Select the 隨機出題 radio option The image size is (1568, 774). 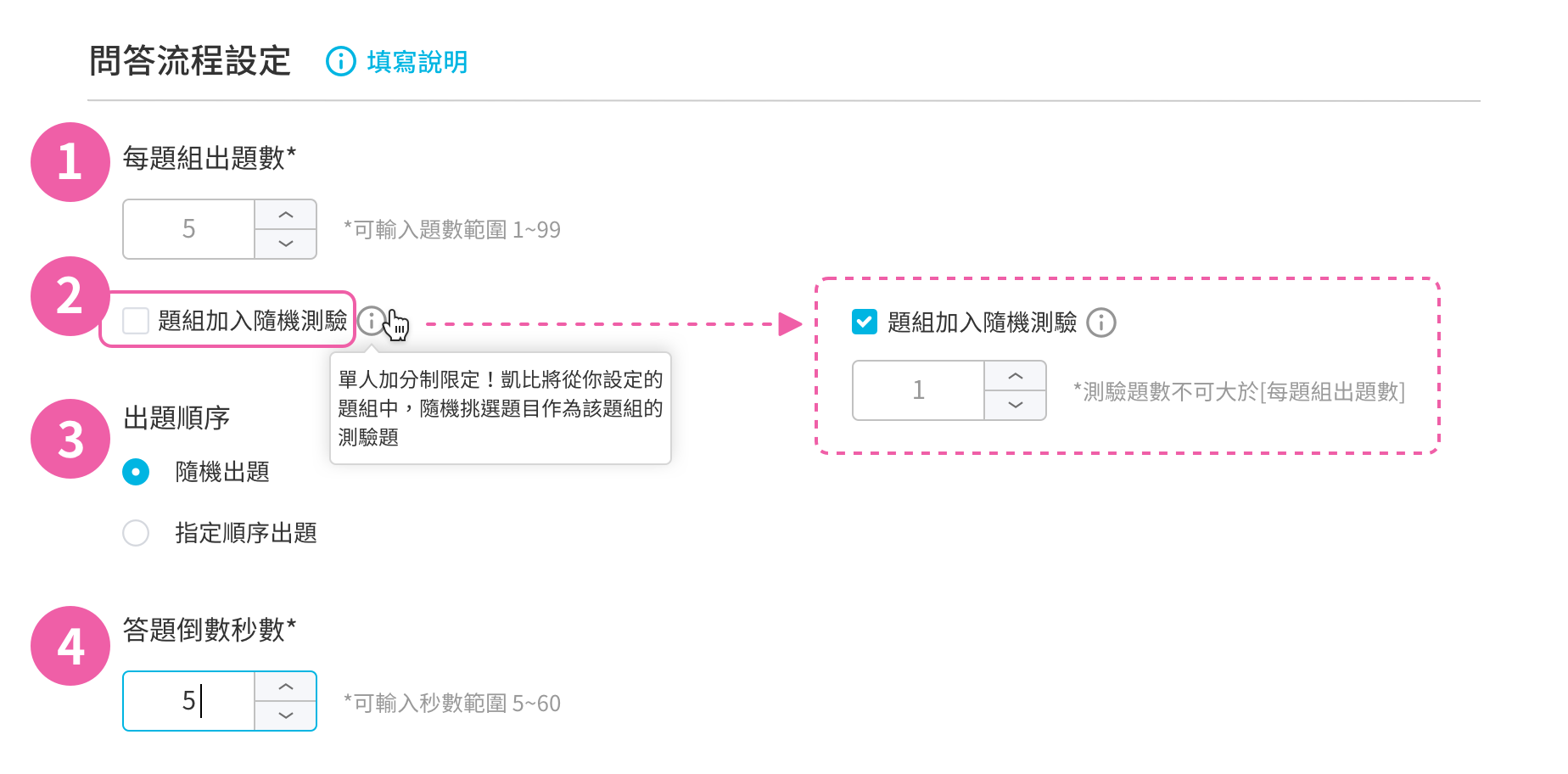pyautogui.click(x=136, y=472)
